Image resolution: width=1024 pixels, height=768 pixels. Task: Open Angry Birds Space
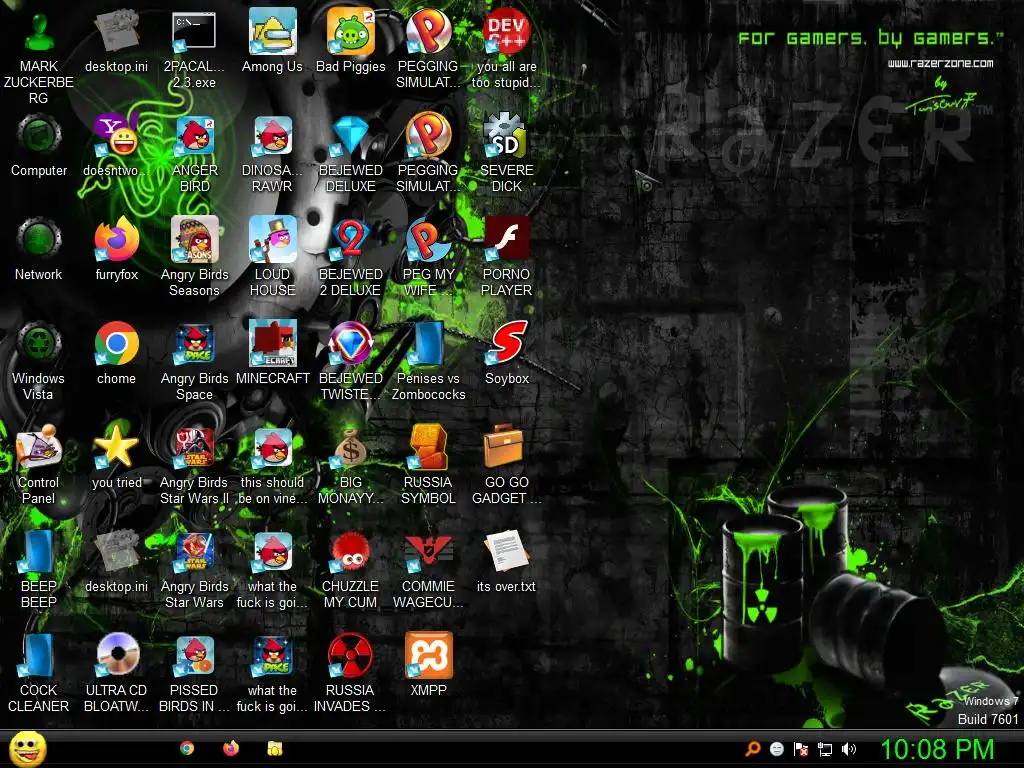(194, 344)
